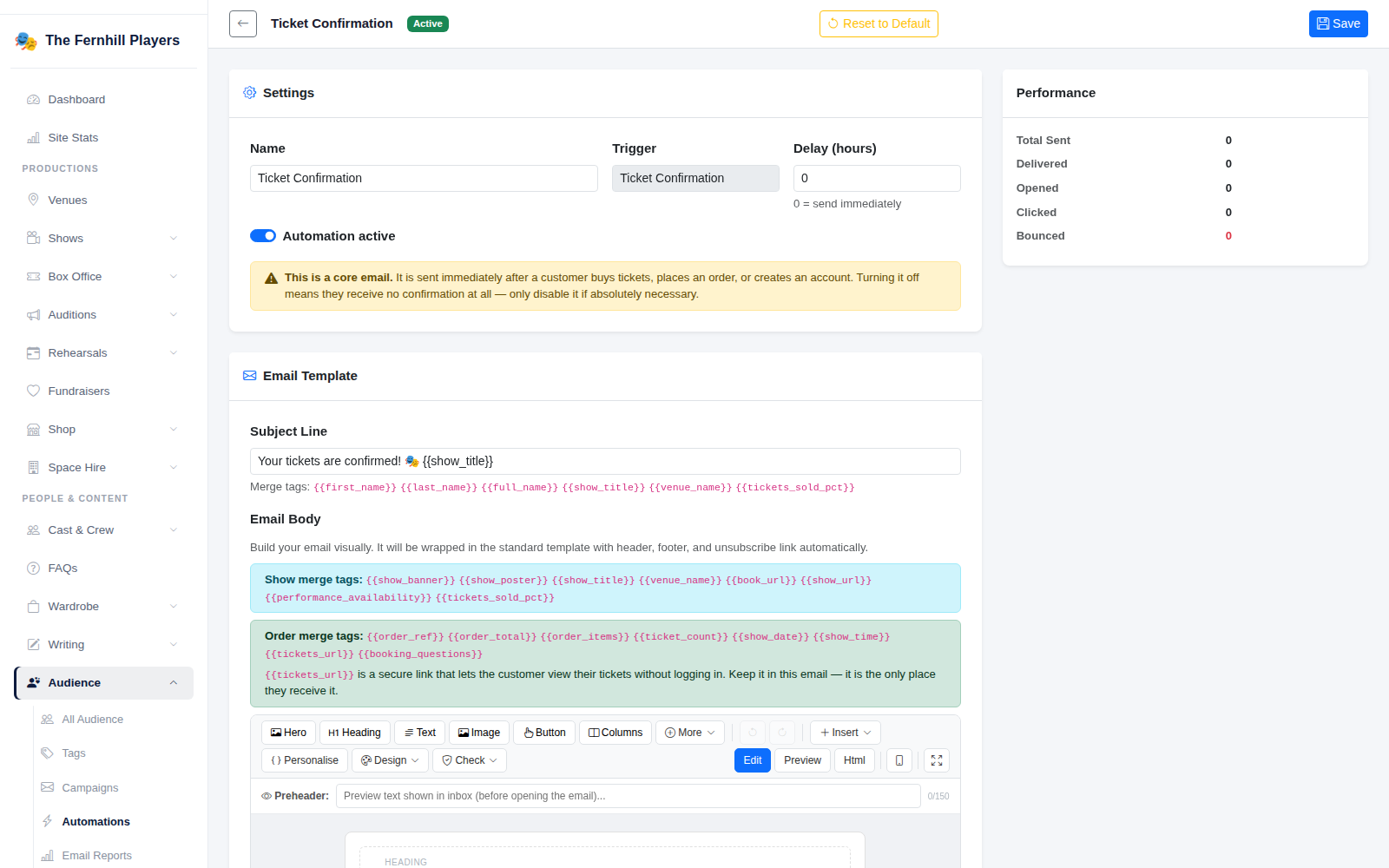Click the undo icon in editor toolbar

(753, 733)
